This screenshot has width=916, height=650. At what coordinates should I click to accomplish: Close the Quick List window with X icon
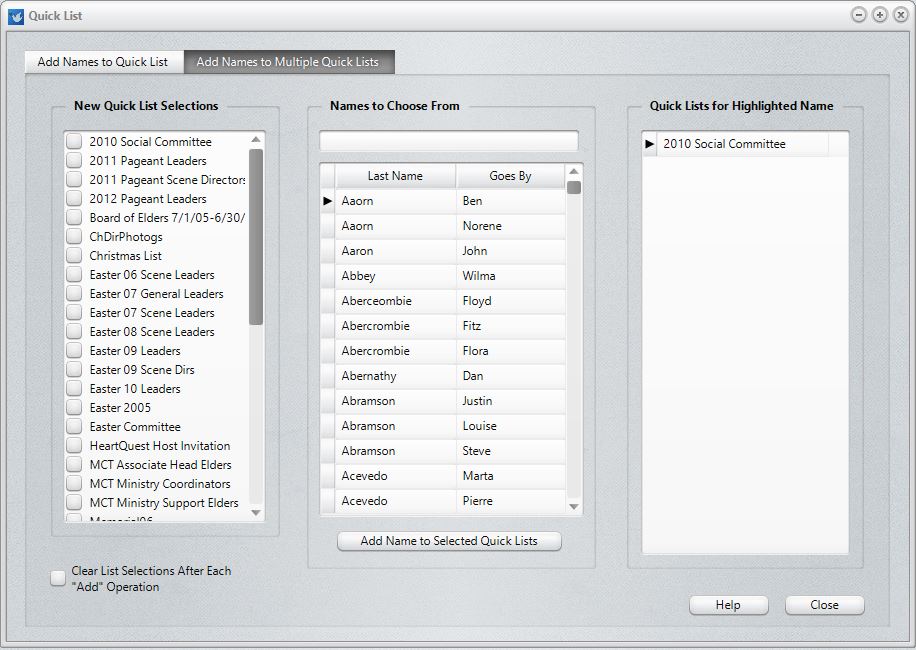click(901, 15)
